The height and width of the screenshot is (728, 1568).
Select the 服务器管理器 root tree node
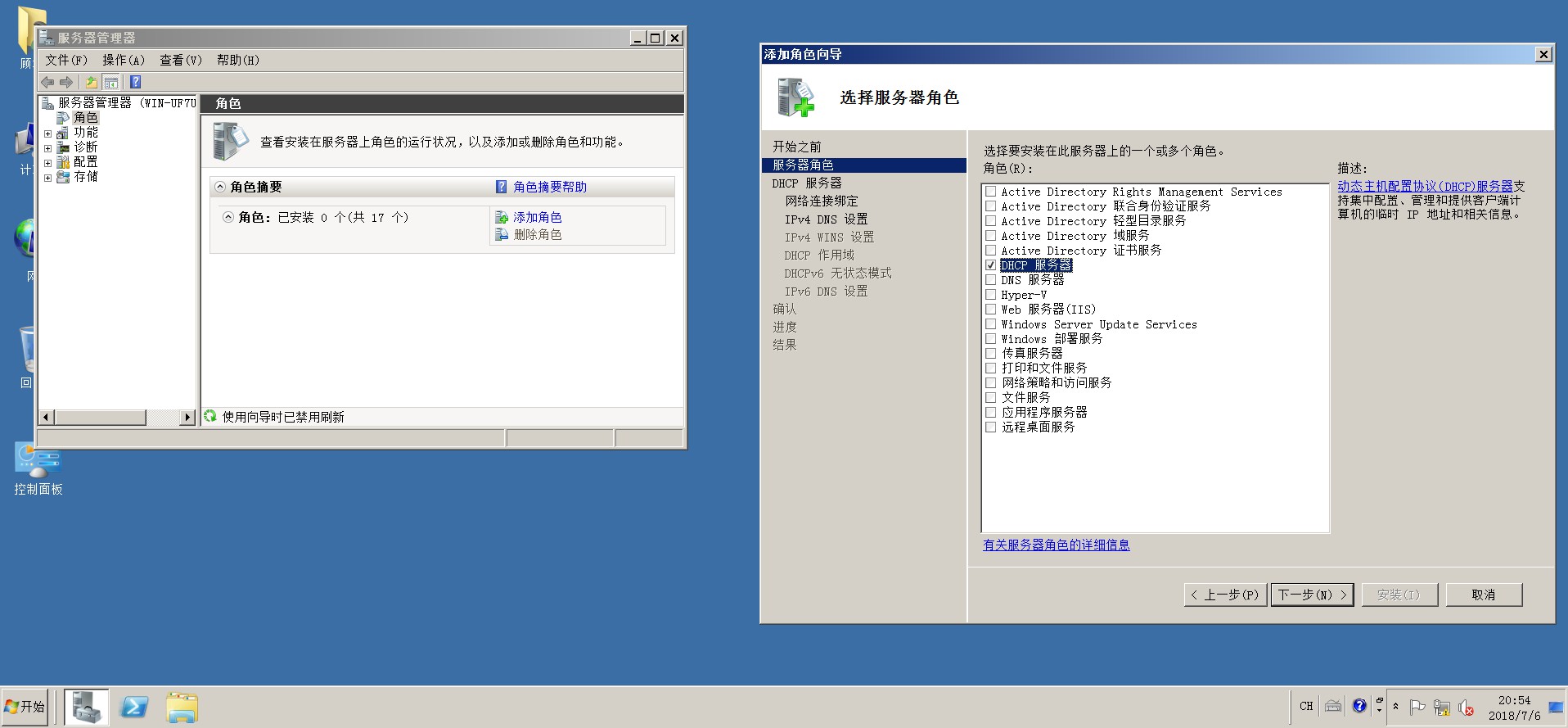pos(127,103)
